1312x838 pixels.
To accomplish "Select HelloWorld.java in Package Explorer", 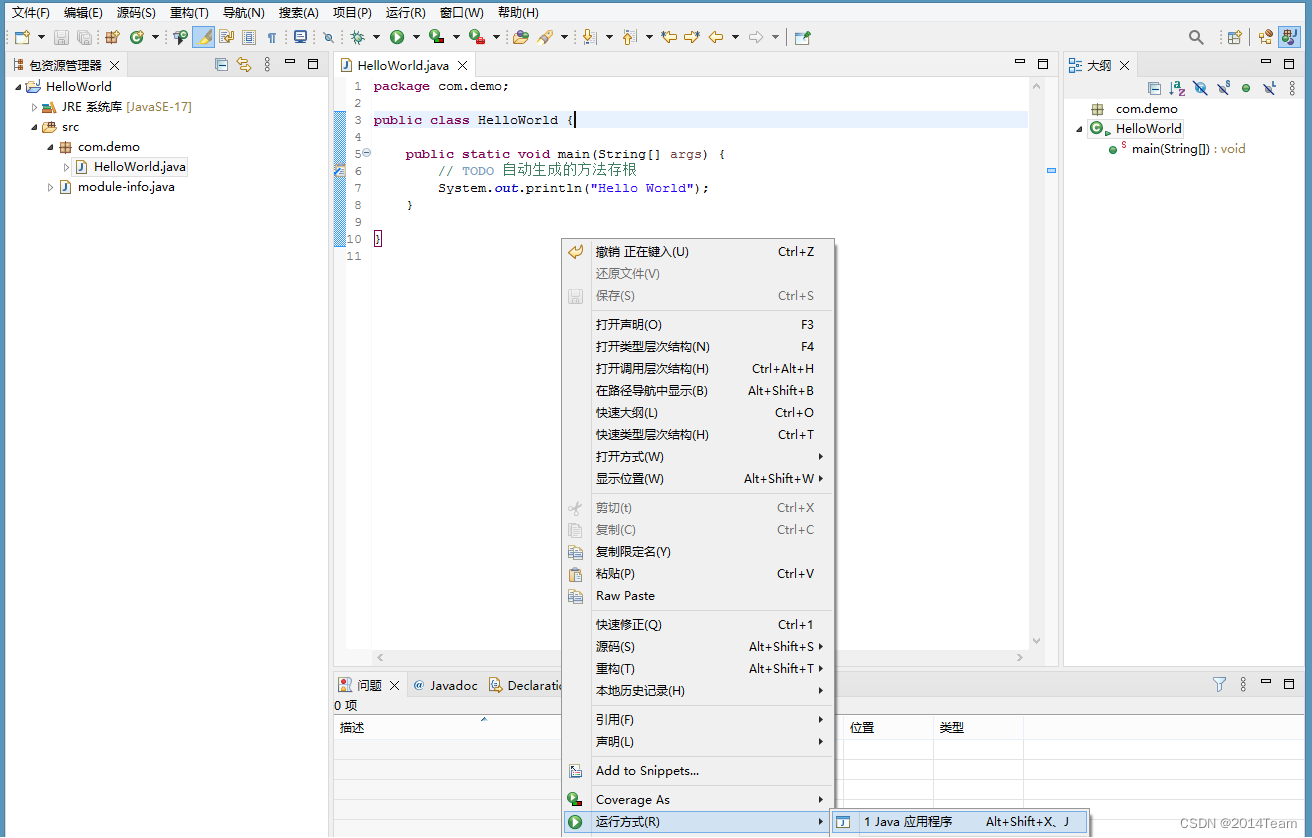I will click(139, 167).
